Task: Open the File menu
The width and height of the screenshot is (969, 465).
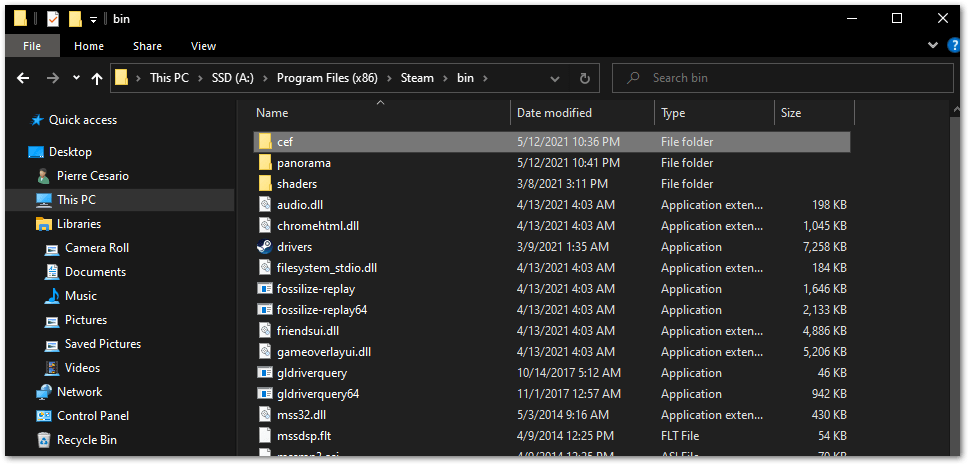Action: click(32, 46)
